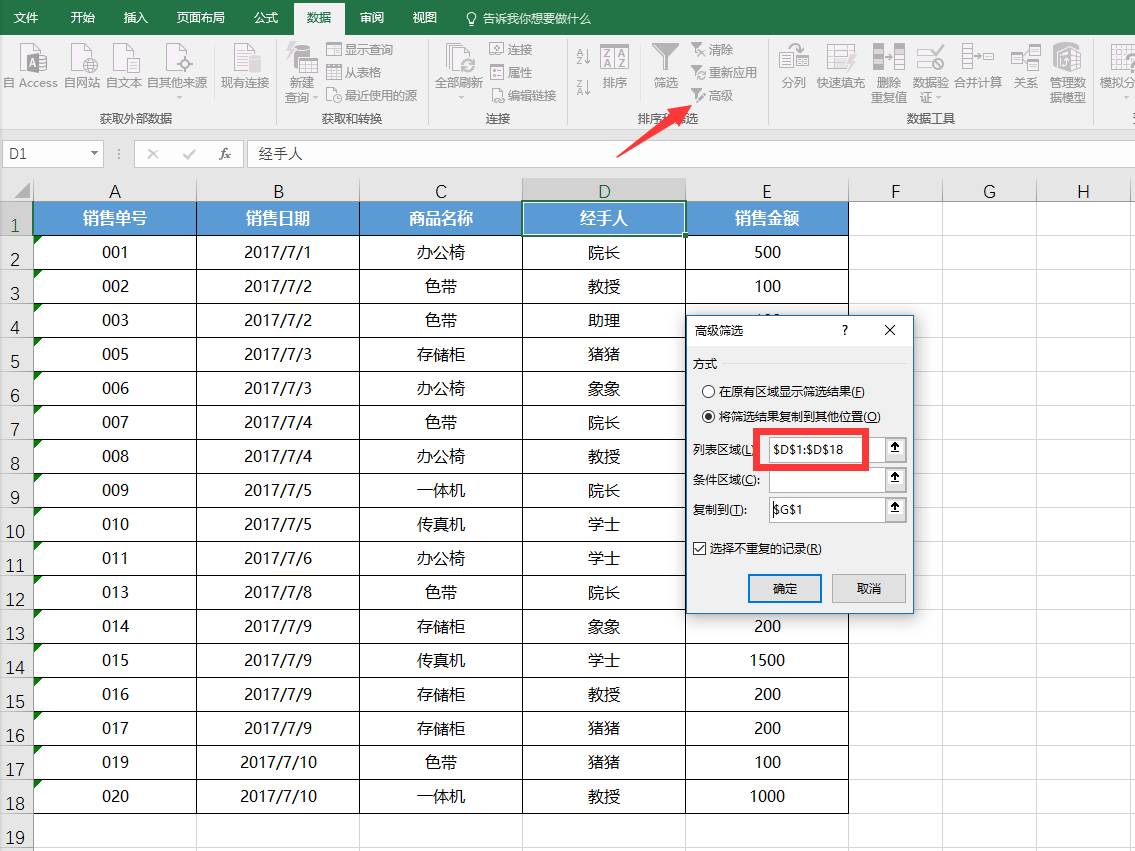Open the custom Sort (排序) dialog
The image size is (1135, 851).
pyautogui.click(x=615, y=66)
